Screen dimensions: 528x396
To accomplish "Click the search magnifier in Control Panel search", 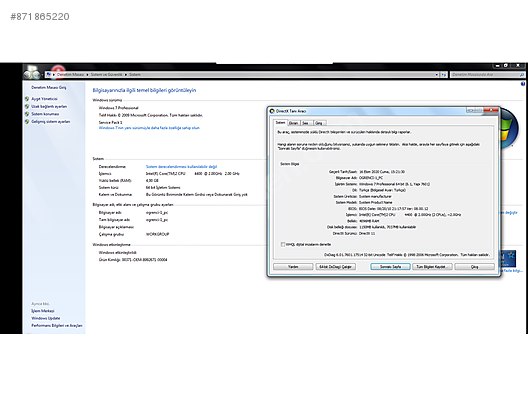I will coord(522,75).
